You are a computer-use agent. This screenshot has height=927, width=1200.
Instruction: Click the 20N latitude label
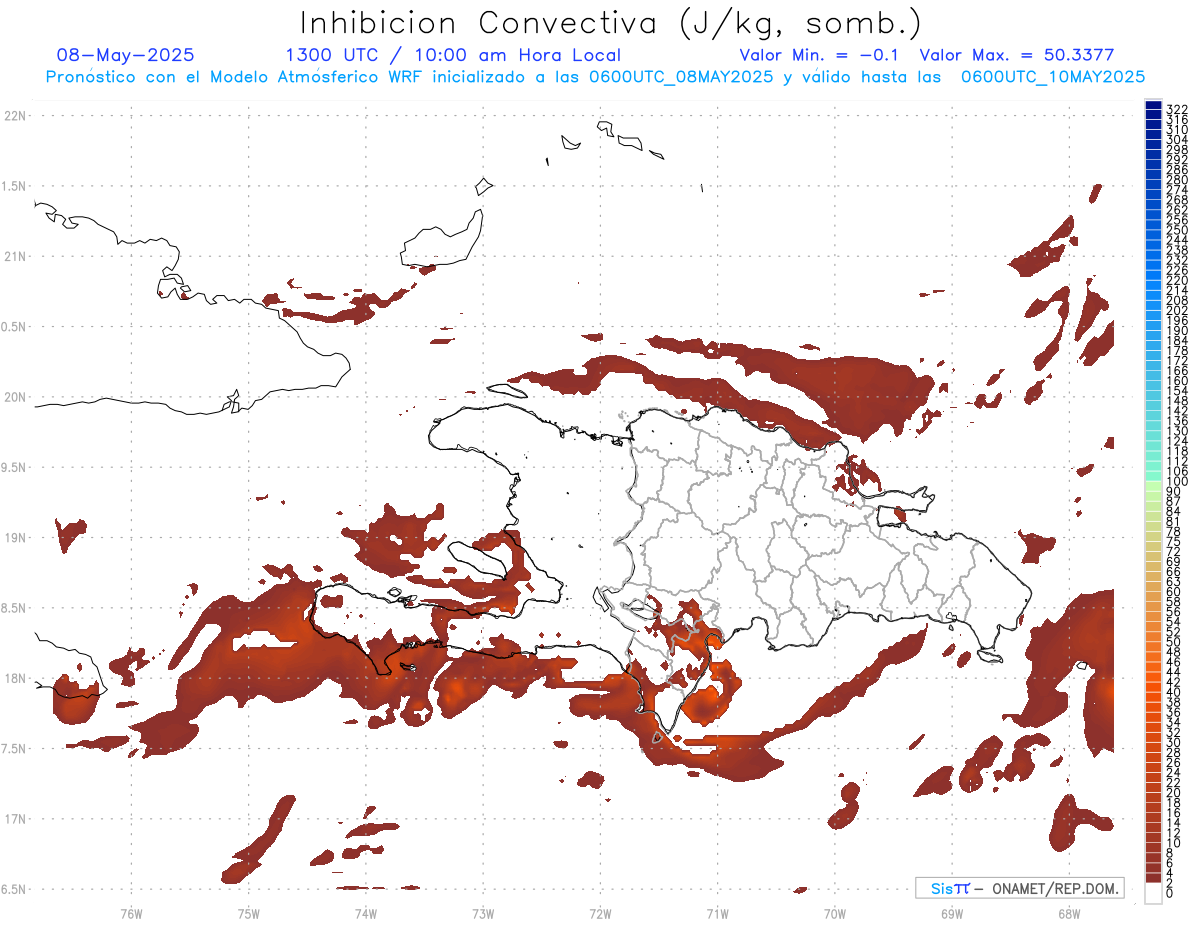coord(16,397)
